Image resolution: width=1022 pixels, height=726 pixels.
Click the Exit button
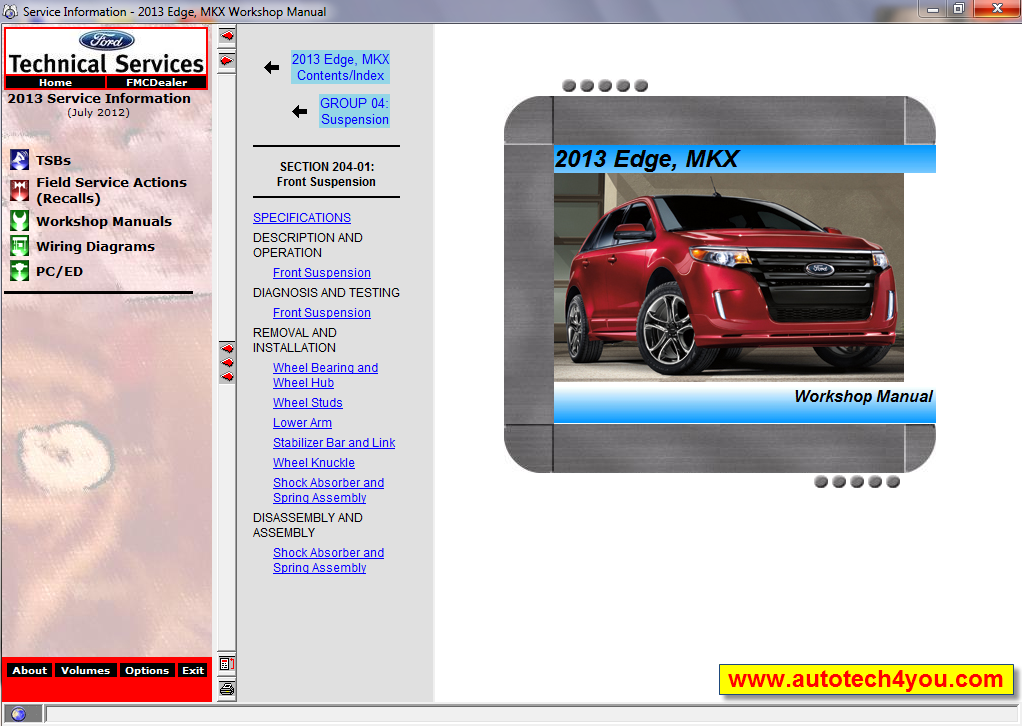pos(193,670)
